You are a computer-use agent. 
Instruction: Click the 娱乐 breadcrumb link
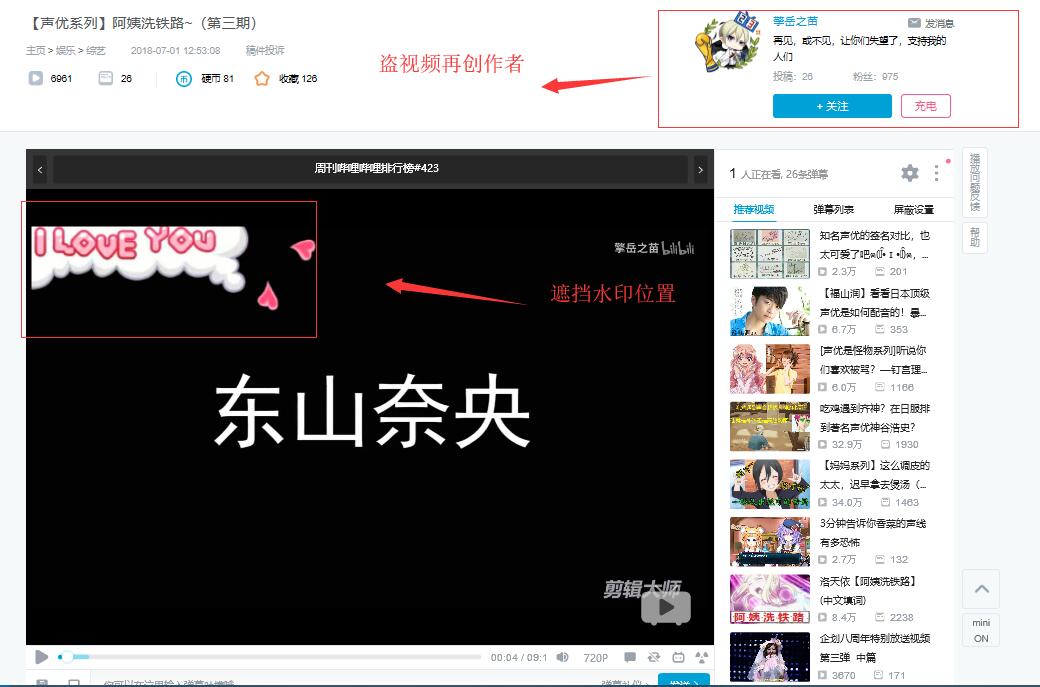(x=65, y=50)
